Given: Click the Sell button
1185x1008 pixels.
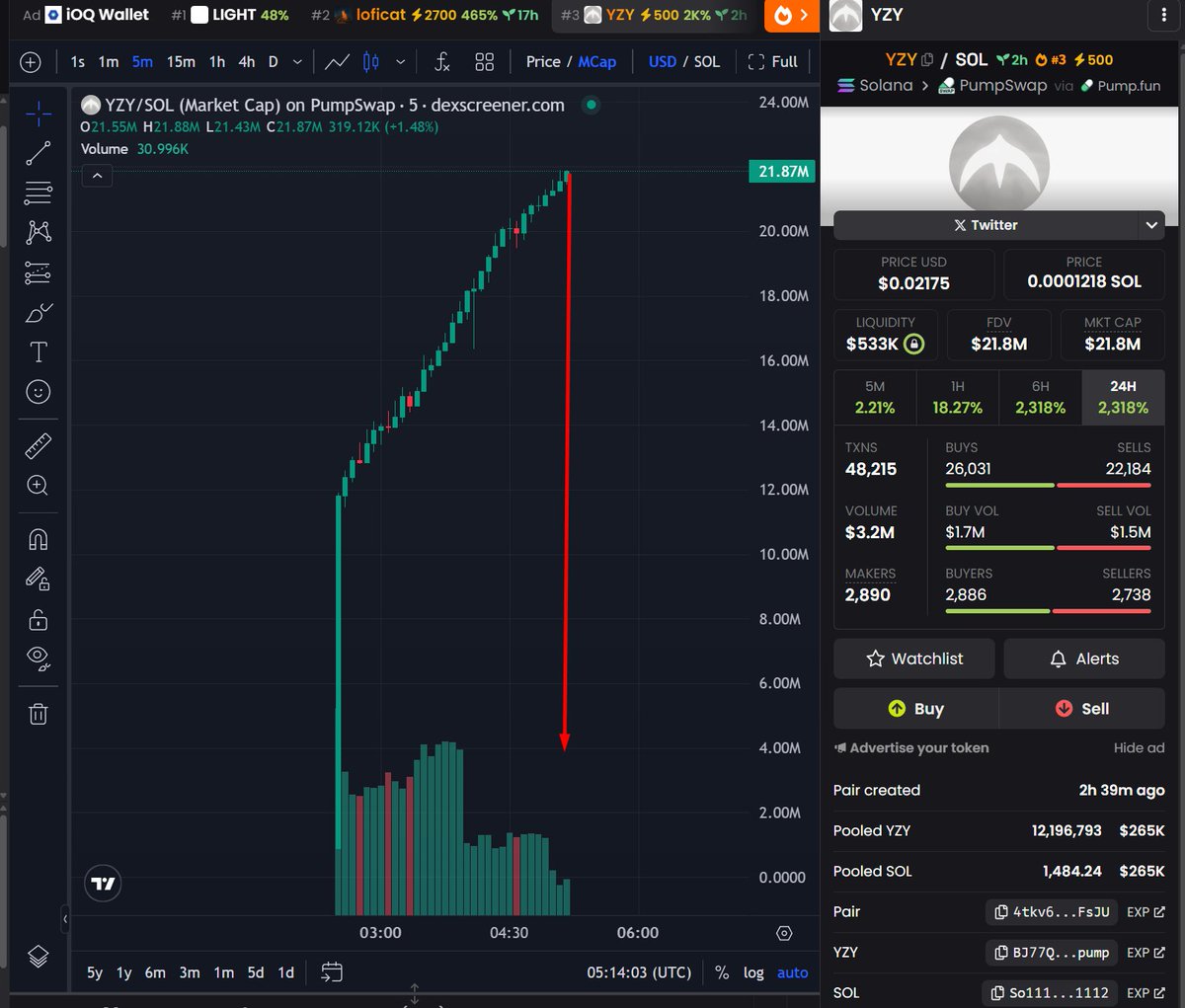Looking at the screenshot, I should click(1082, 709).
